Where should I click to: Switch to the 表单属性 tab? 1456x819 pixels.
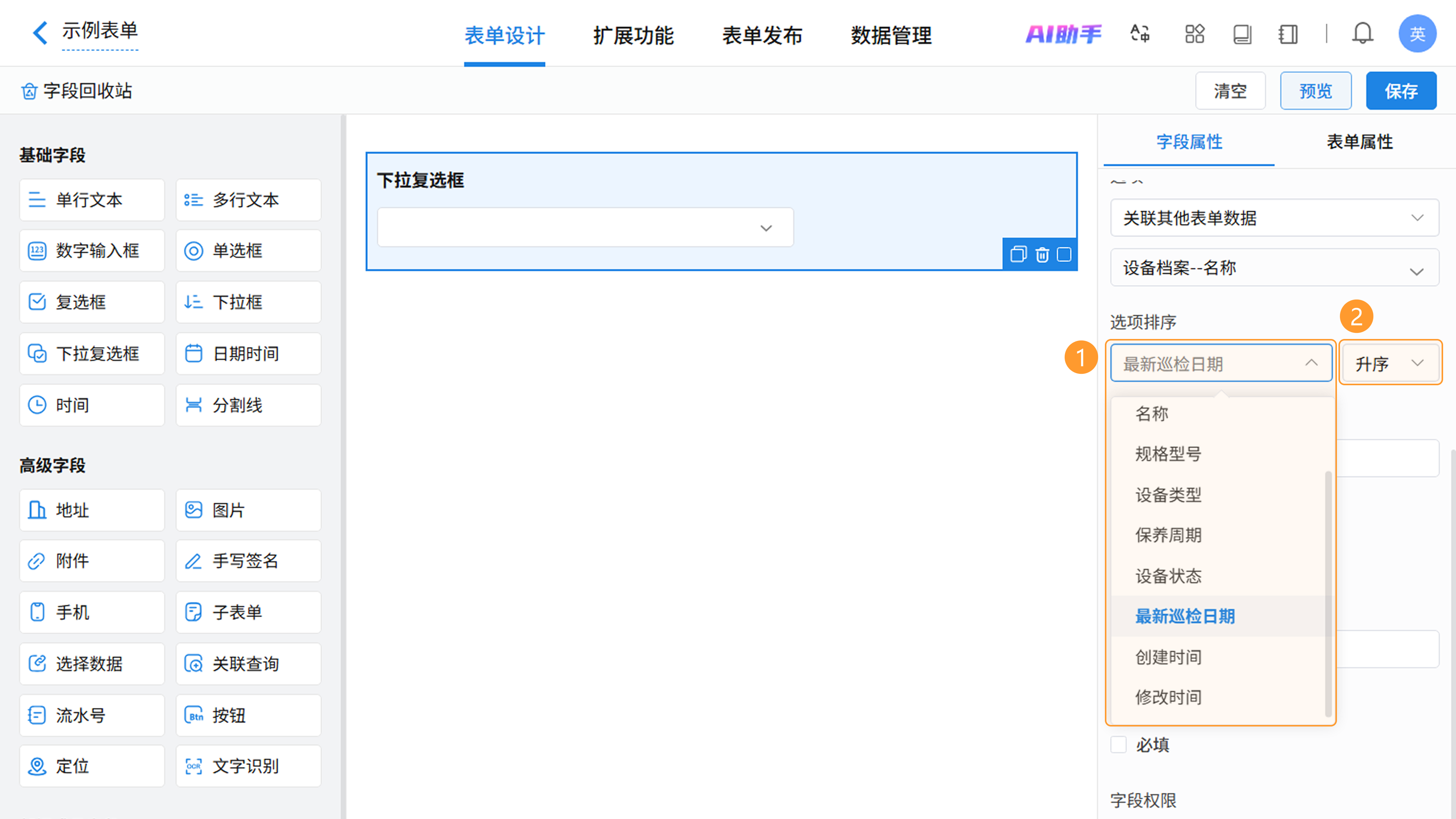(x=1359, y=142)
